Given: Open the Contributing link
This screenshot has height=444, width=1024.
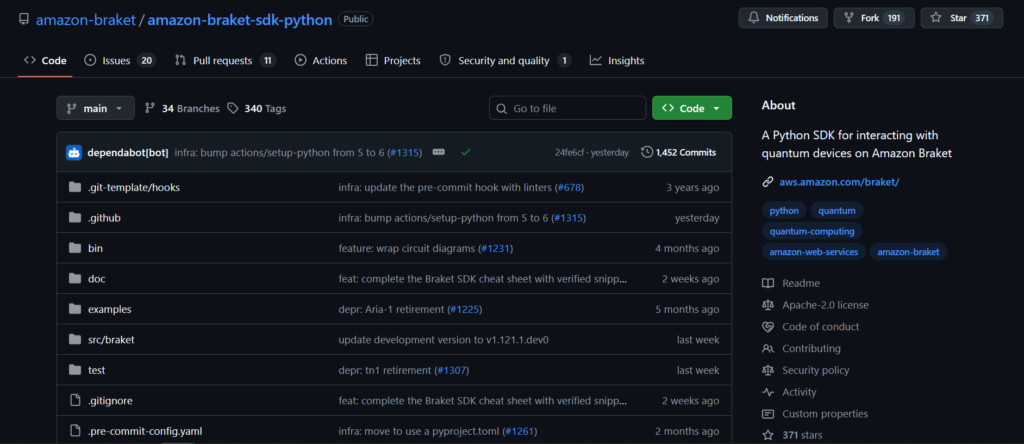Looking at the screenshot, I should (801, 349).
